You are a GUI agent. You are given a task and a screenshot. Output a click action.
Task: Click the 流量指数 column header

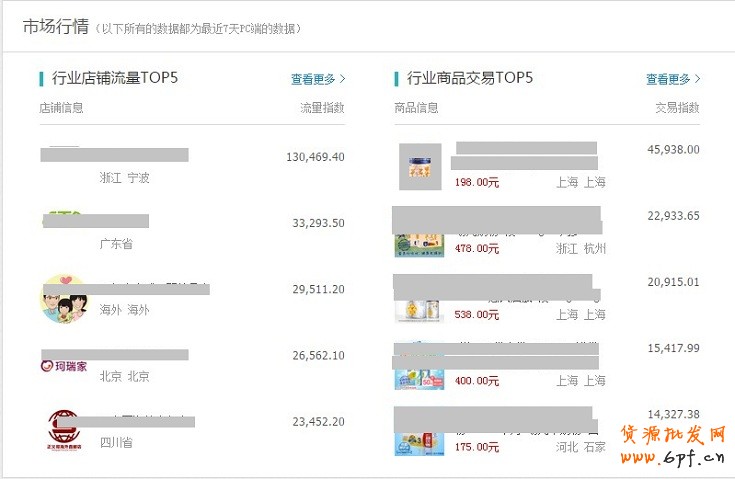(322, 108)
